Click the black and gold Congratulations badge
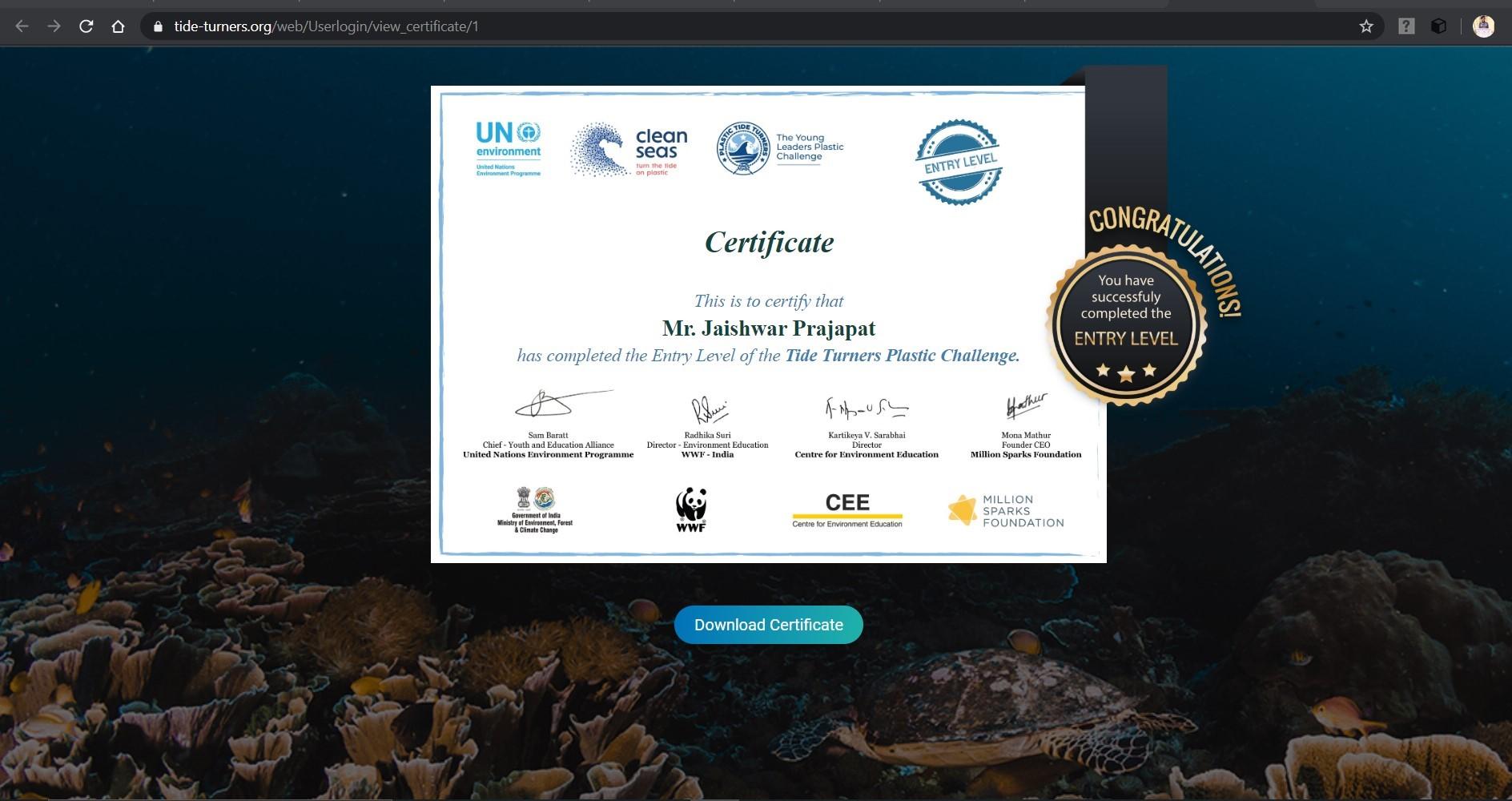Screen dimensions: 1512x801 [1125, 324]
